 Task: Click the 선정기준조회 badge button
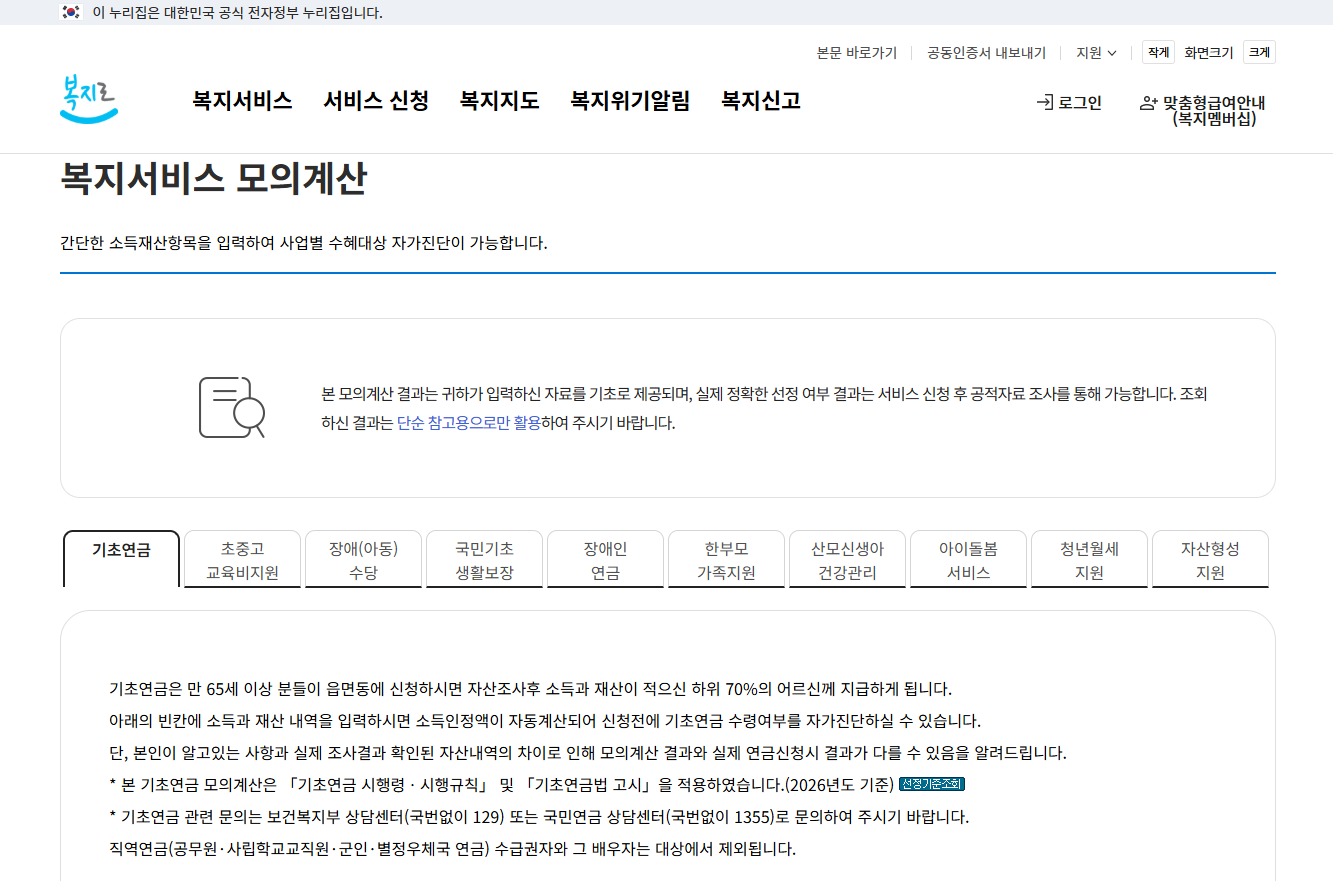932,784
